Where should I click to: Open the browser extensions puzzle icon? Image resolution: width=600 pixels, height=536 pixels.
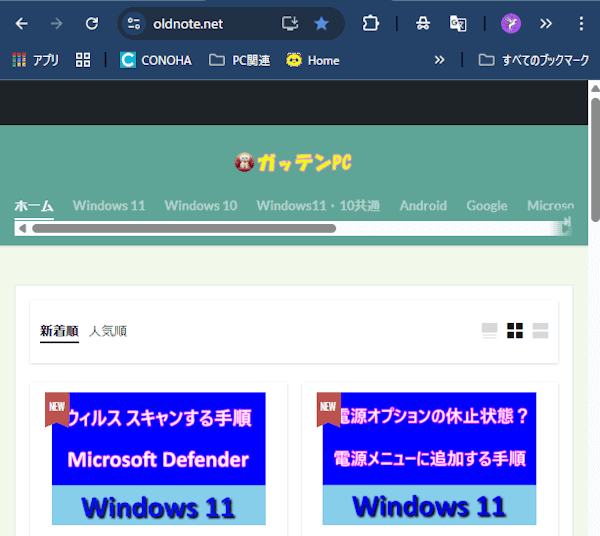pos(370,24)
